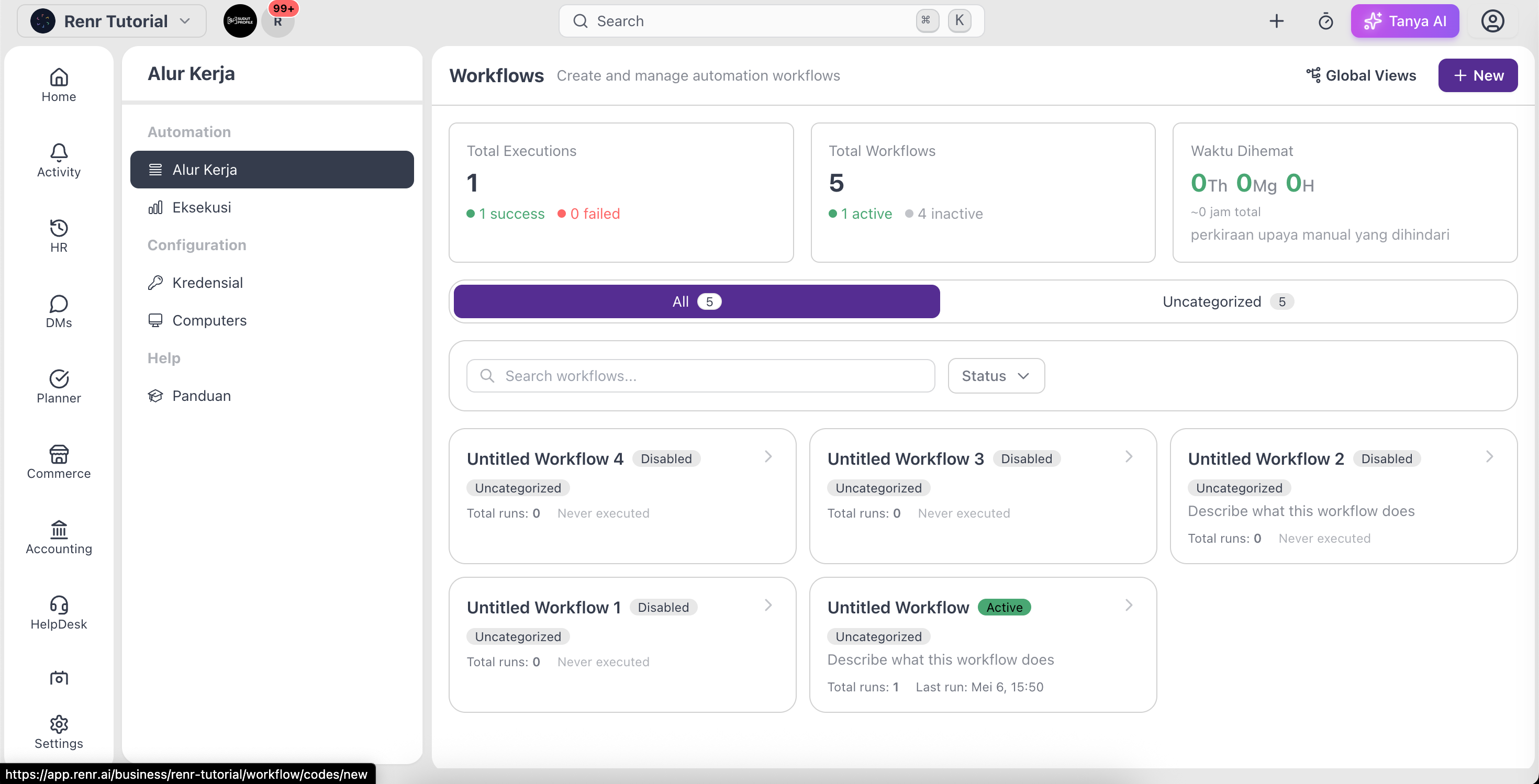Viewport: 1539px width, 784px height.
Task: Expand the Renr Tutorial workspace dropdown
Action: point(111,21)
